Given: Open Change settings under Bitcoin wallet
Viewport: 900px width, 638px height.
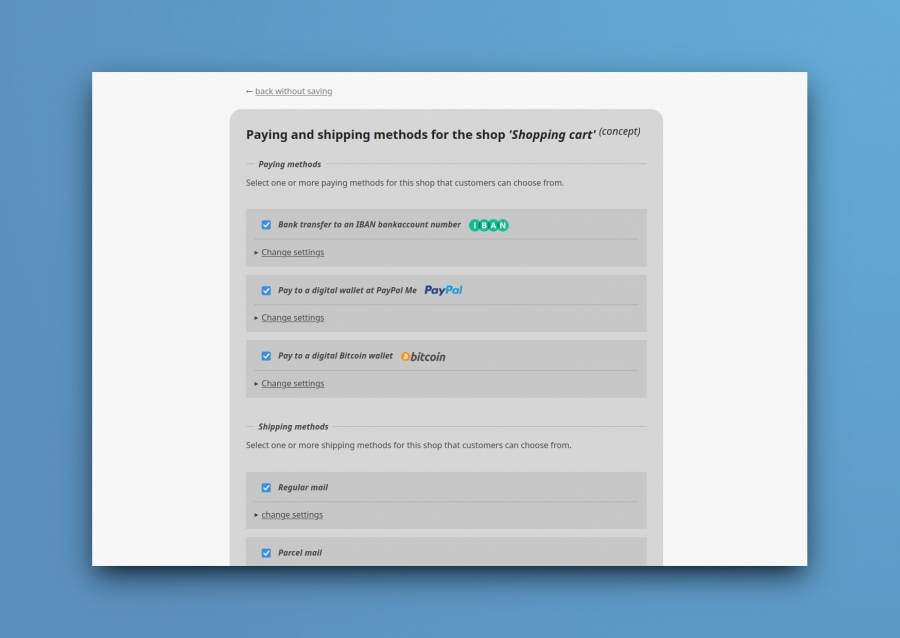Looking at the screenshot, I should tap(292, 384).
